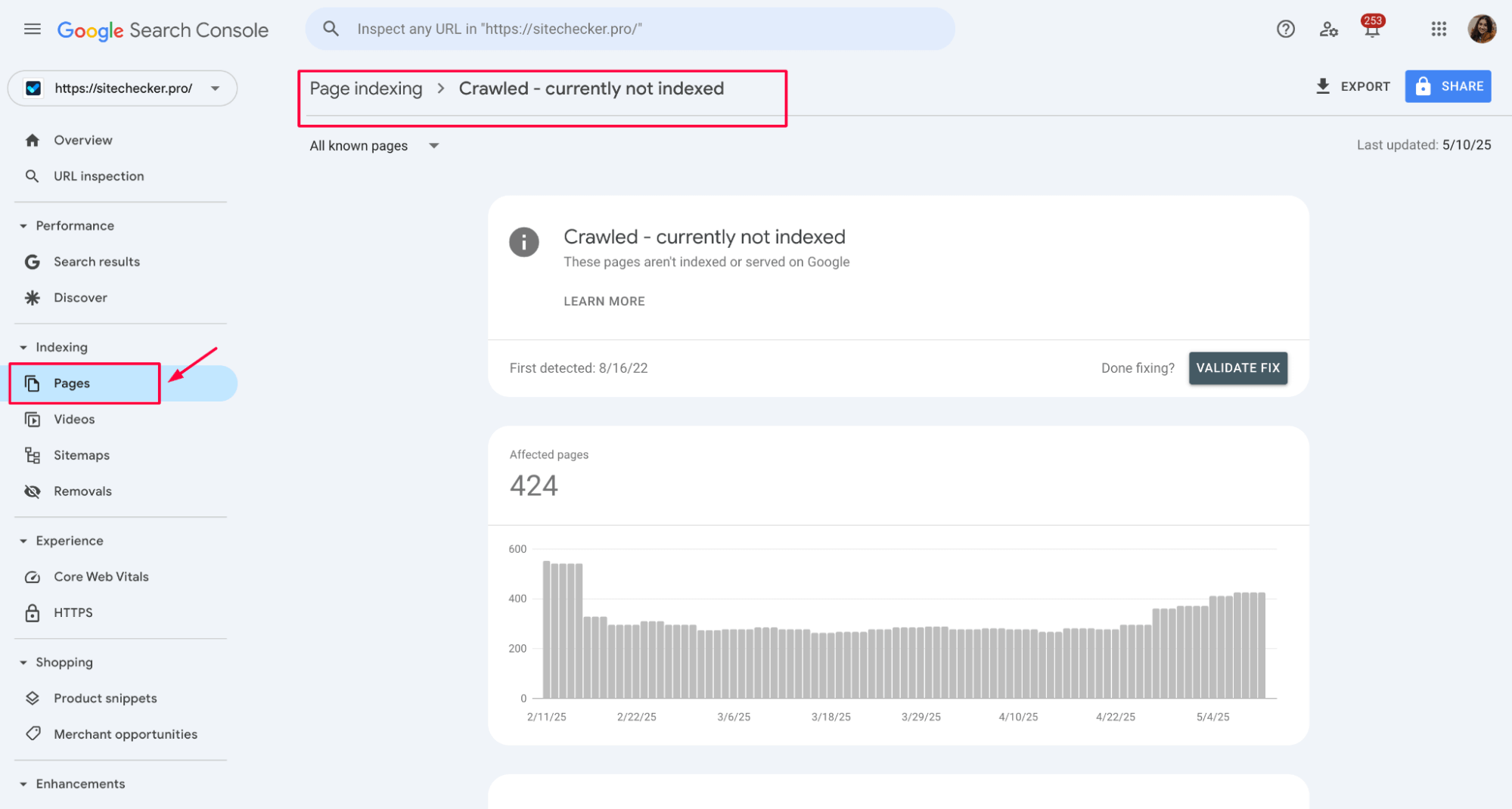Screen dimensions: 1512x809
Task: Click the HTTPS padlock icon
Action: click(32, 612)
